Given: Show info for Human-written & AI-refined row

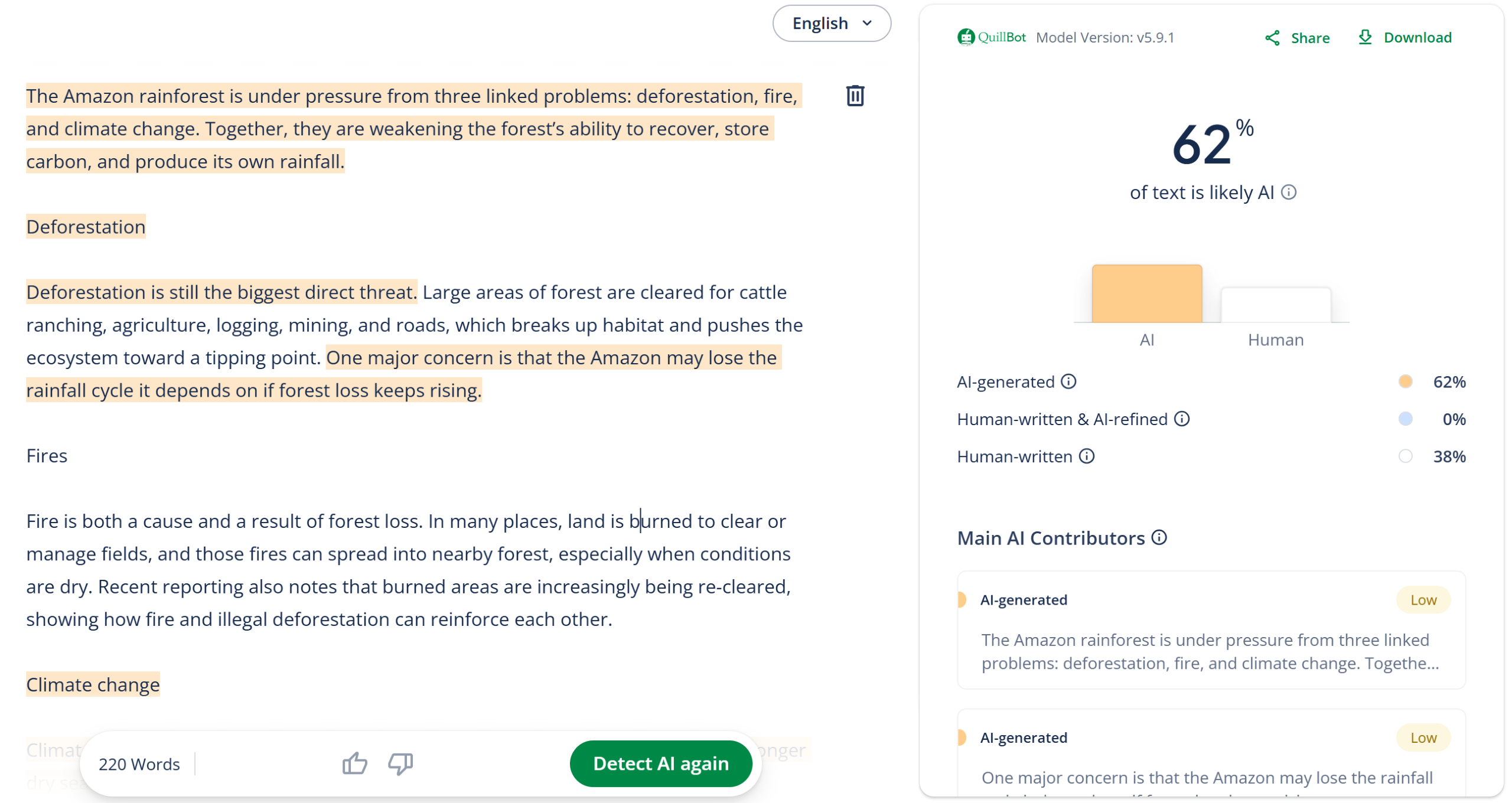Looking at the screenshot, I should coord(1182,419).
